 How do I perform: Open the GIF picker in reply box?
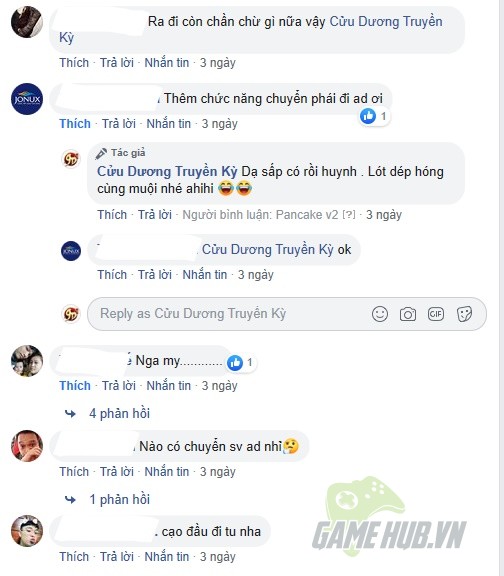click(436, 314)
